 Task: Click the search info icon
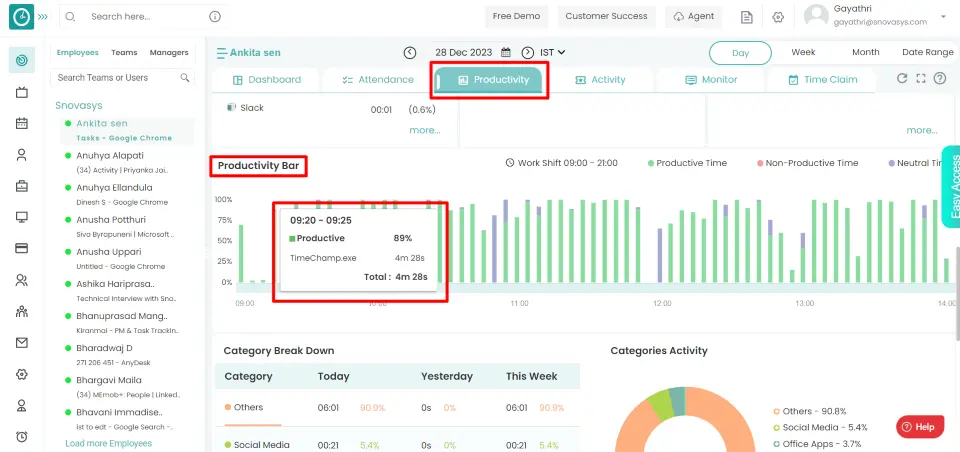215,17
